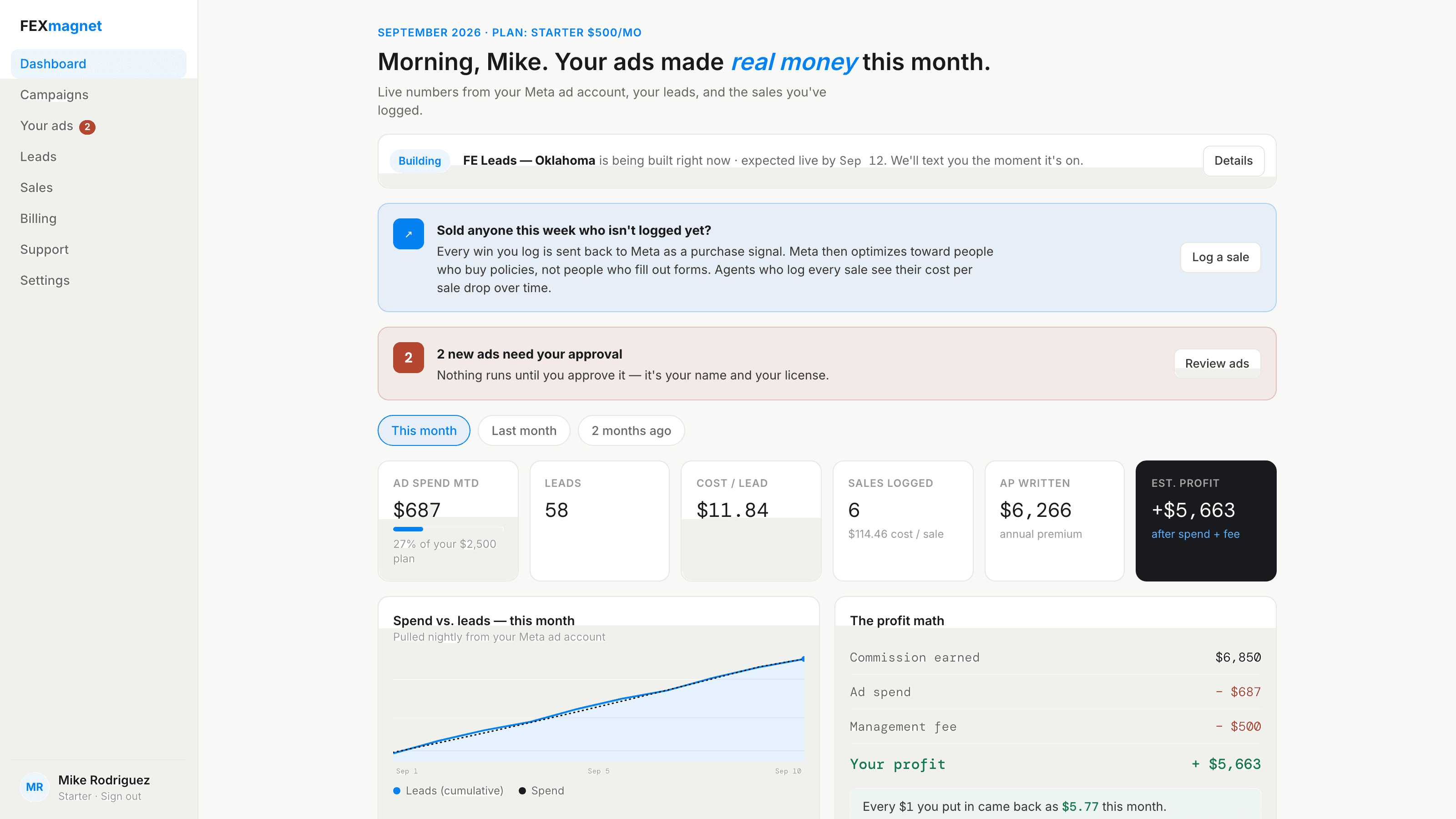Click the 'Sep 1' chart axis label

(407, 771)
